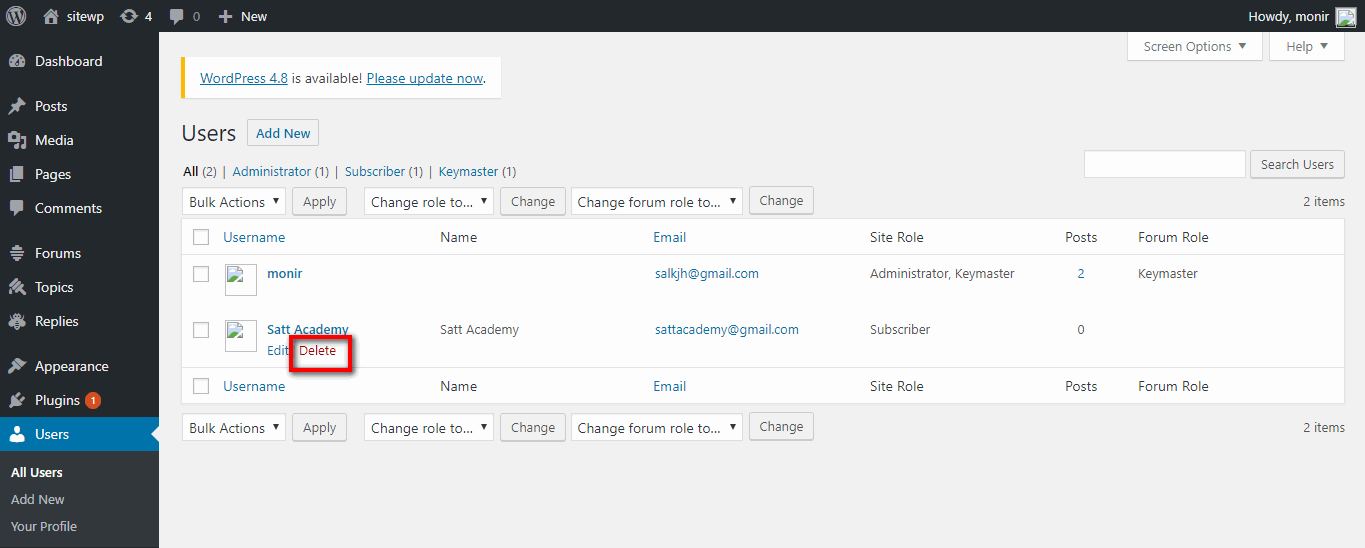Open the updates icon showing 4

click(129, 16)
